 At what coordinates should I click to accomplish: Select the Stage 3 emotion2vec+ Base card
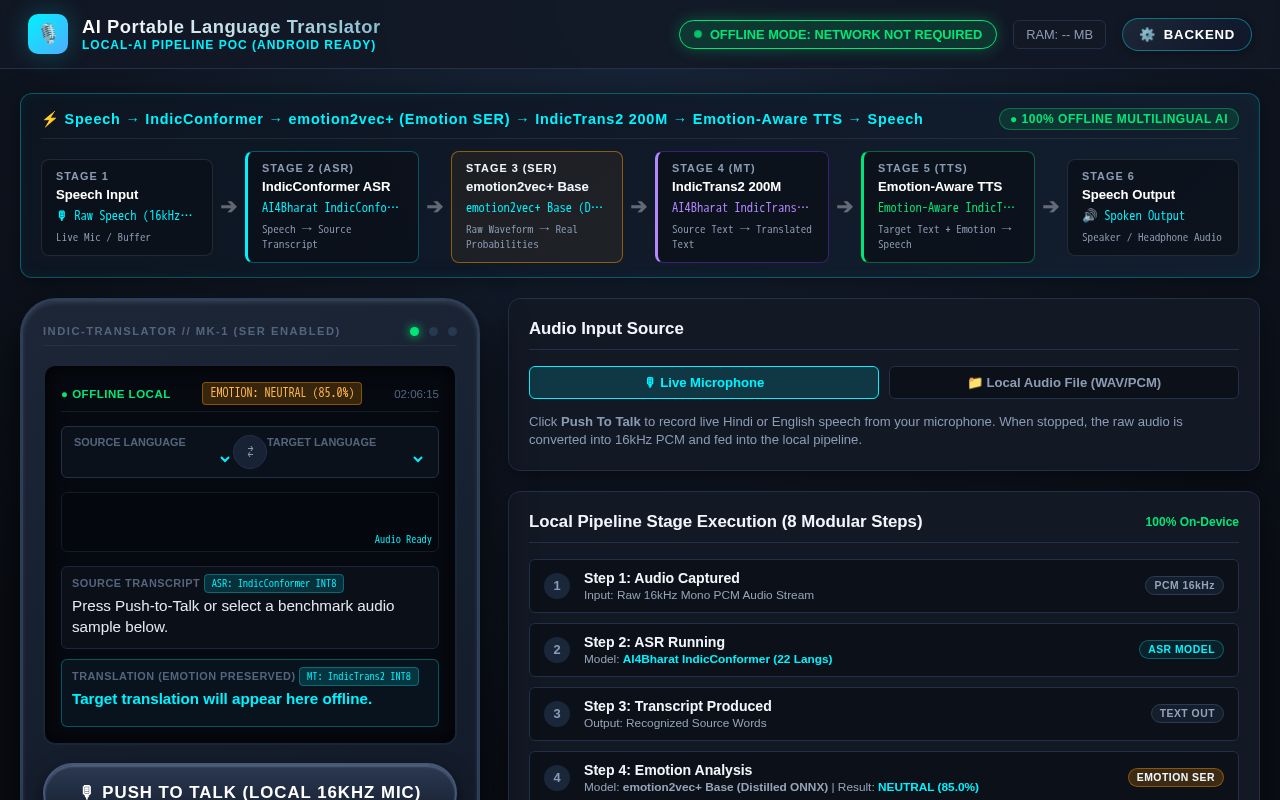tap(537, 207)
